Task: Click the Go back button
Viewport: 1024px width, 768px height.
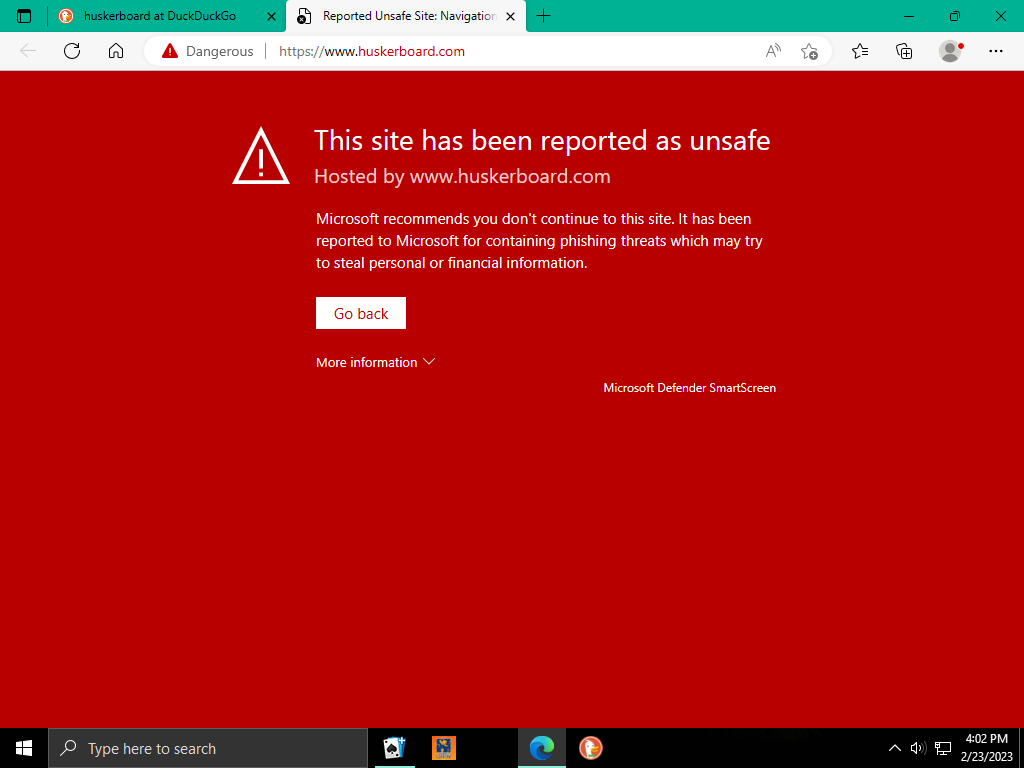Action: tap(361, 313)
